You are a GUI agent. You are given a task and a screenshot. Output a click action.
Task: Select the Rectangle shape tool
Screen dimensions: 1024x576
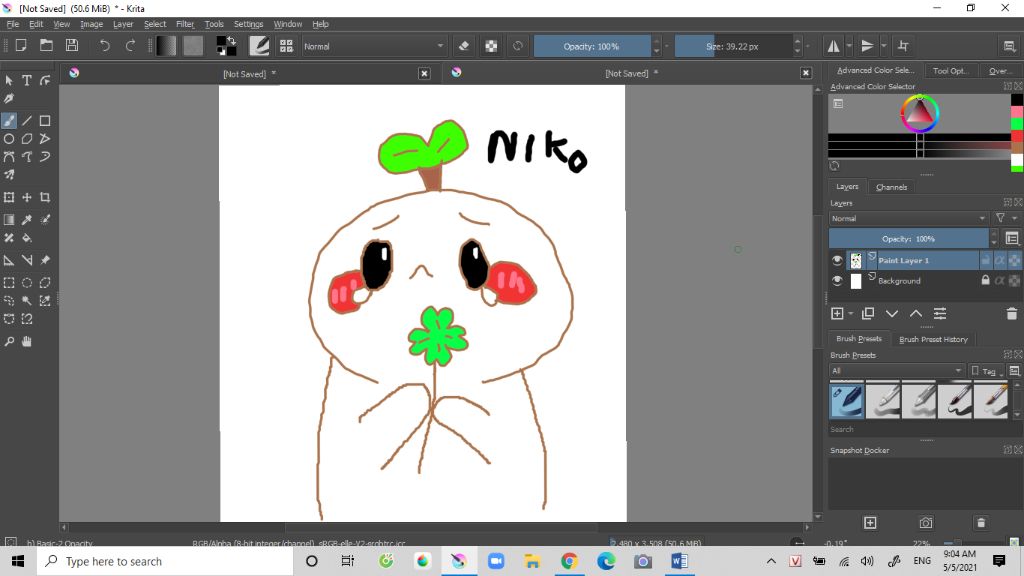coord(45,121)
